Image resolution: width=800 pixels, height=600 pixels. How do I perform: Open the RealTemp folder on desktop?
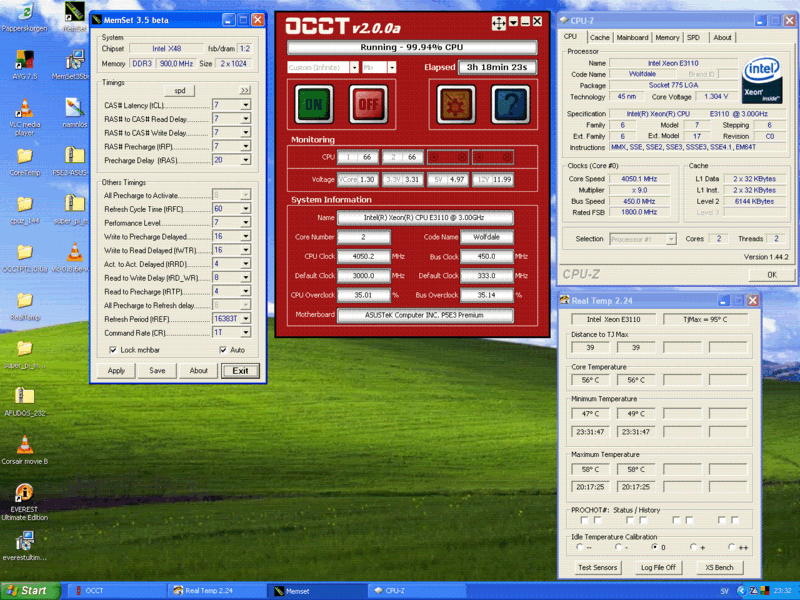coord(24,300)
